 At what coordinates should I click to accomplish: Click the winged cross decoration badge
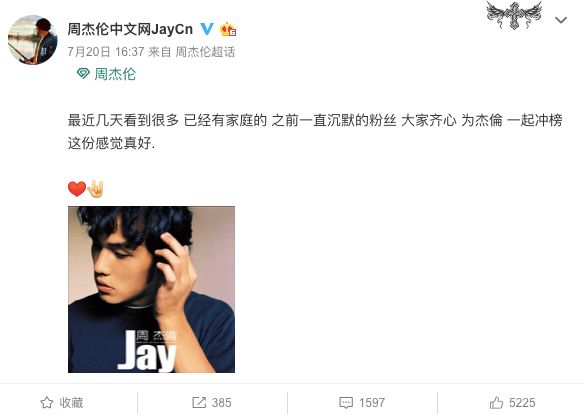(x=514, y=15)
